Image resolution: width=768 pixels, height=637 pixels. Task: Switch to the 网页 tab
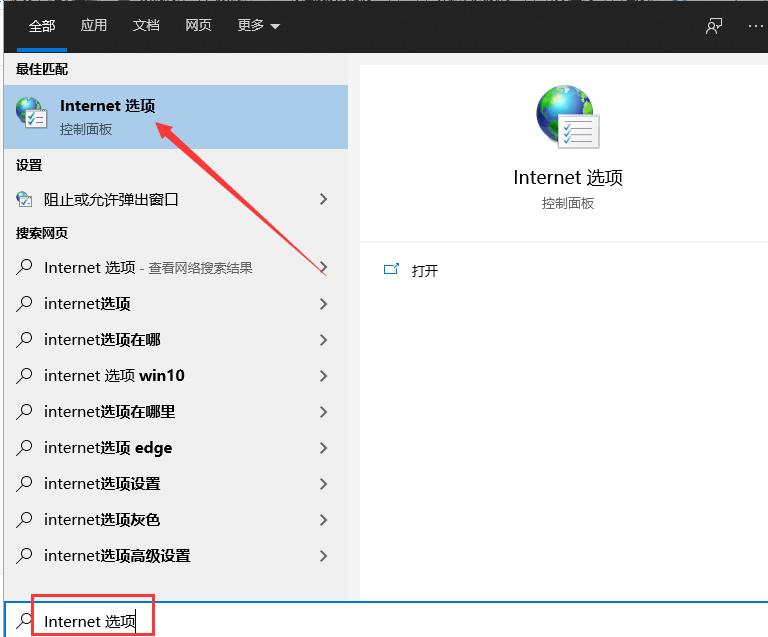[x=198, y=25]
